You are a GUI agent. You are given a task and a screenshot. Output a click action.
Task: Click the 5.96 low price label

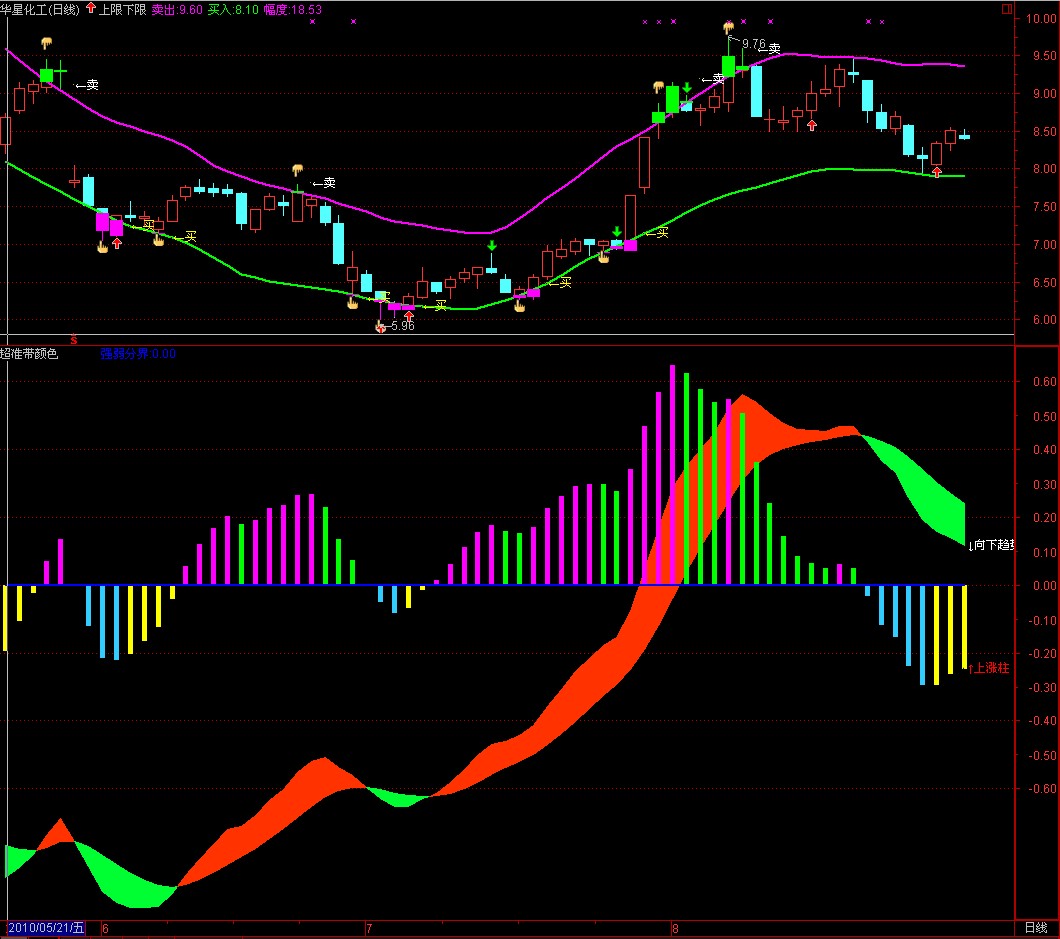click(403, 326)
